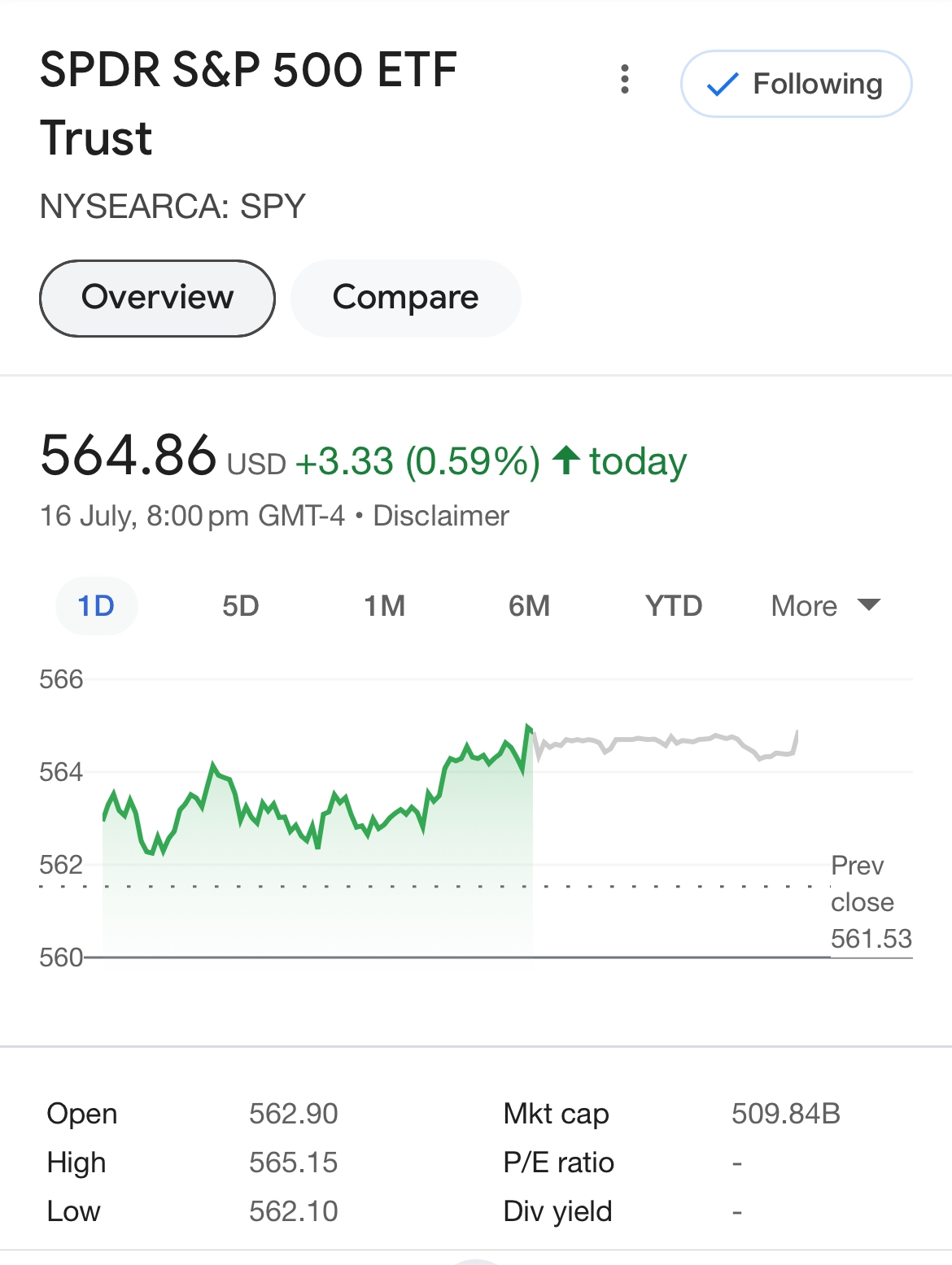Switch to the Compare tab
The height and width of the screenshot is (1265, 952).
[405, 298]
